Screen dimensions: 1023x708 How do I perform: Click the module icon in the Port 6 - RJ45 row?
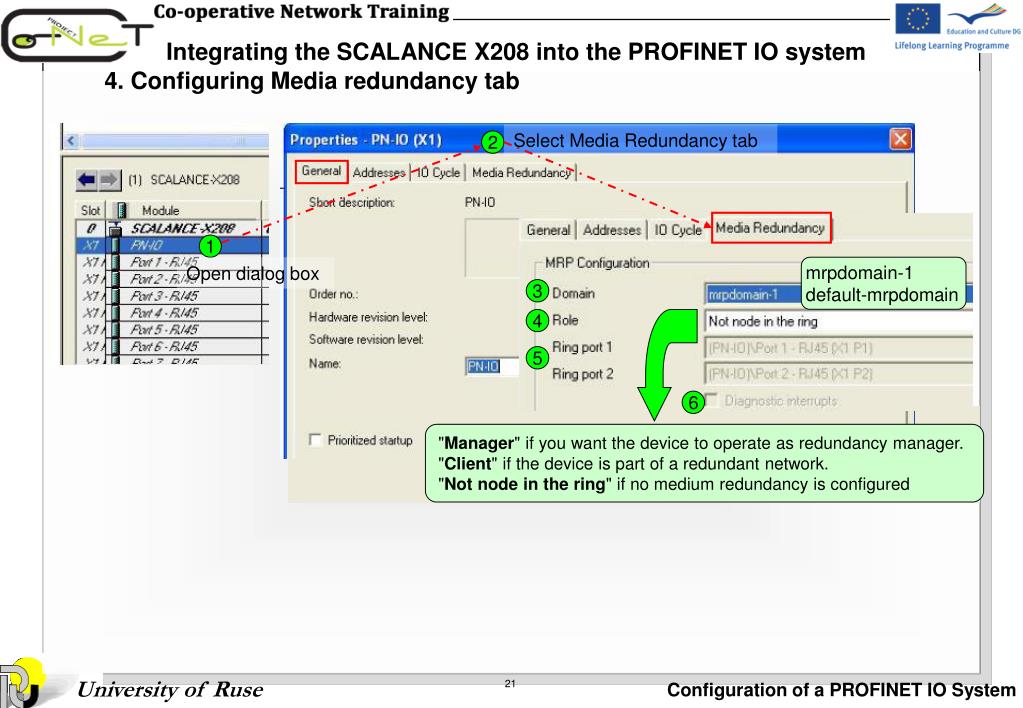(x=116, y=346)
